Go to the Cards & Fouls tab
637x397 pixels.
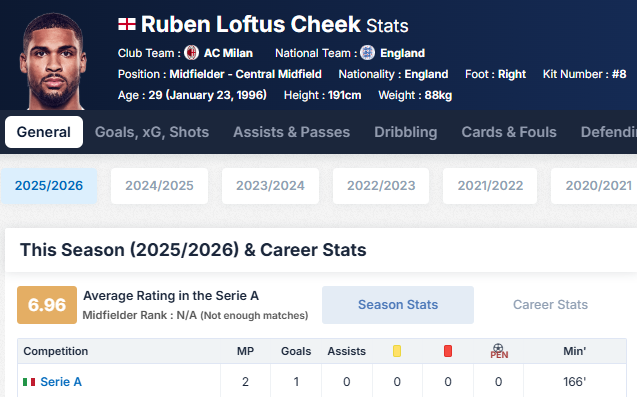[509, 132]
